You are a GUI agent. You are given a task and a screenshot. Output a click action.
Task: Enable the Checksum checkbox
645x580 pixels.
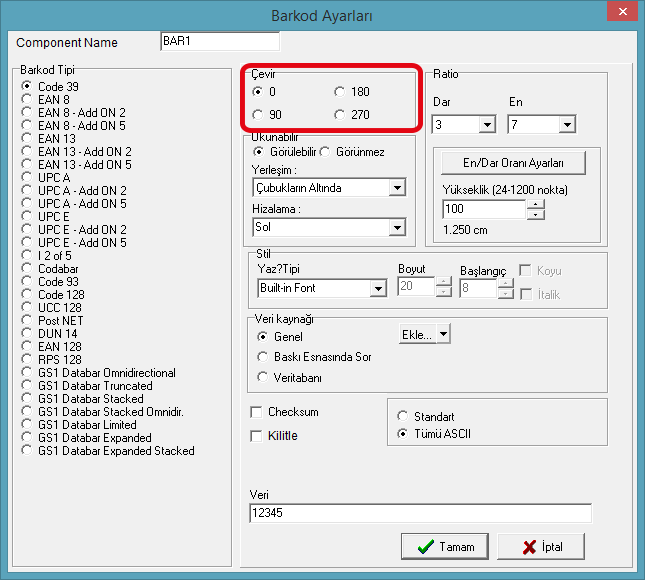256,412
